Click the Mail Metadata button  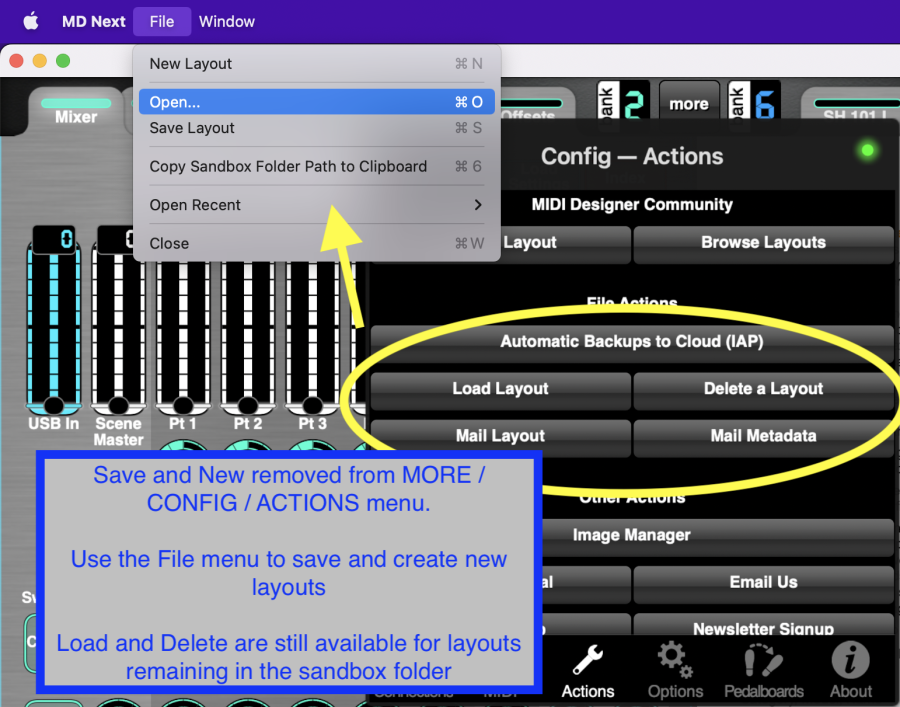[x=763, y=436]
